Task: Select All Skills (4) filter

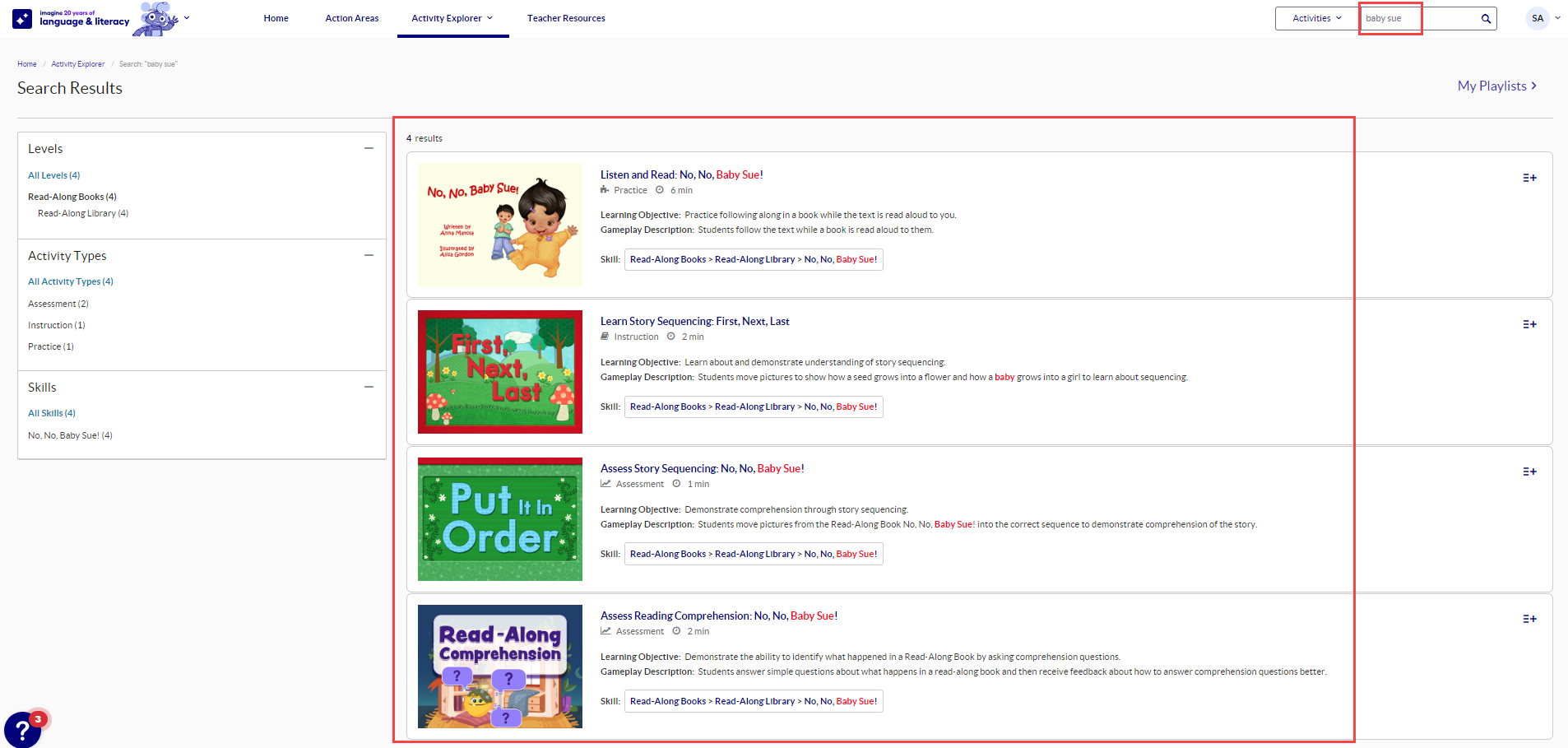Action: (x=52, y=413)
